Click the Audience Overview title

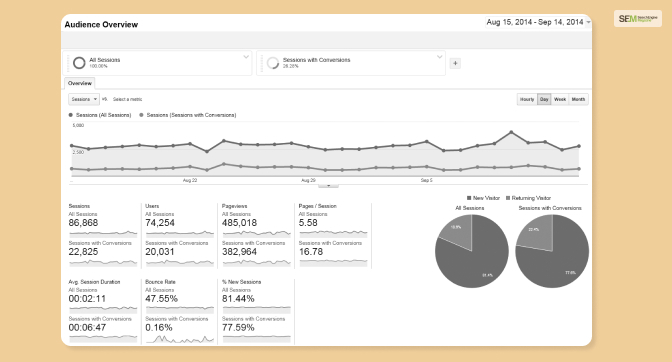101,24
